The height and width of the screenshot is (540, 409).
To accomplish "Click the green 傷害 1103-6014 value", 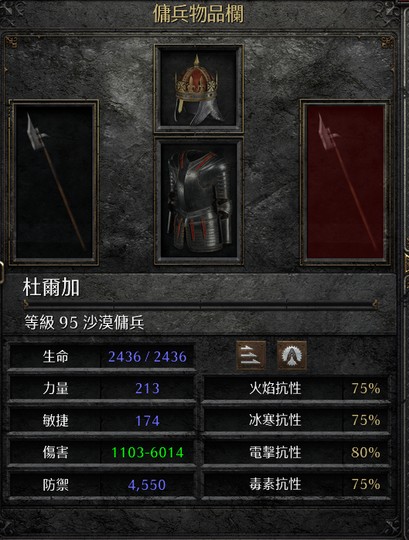I will [147, 452].
